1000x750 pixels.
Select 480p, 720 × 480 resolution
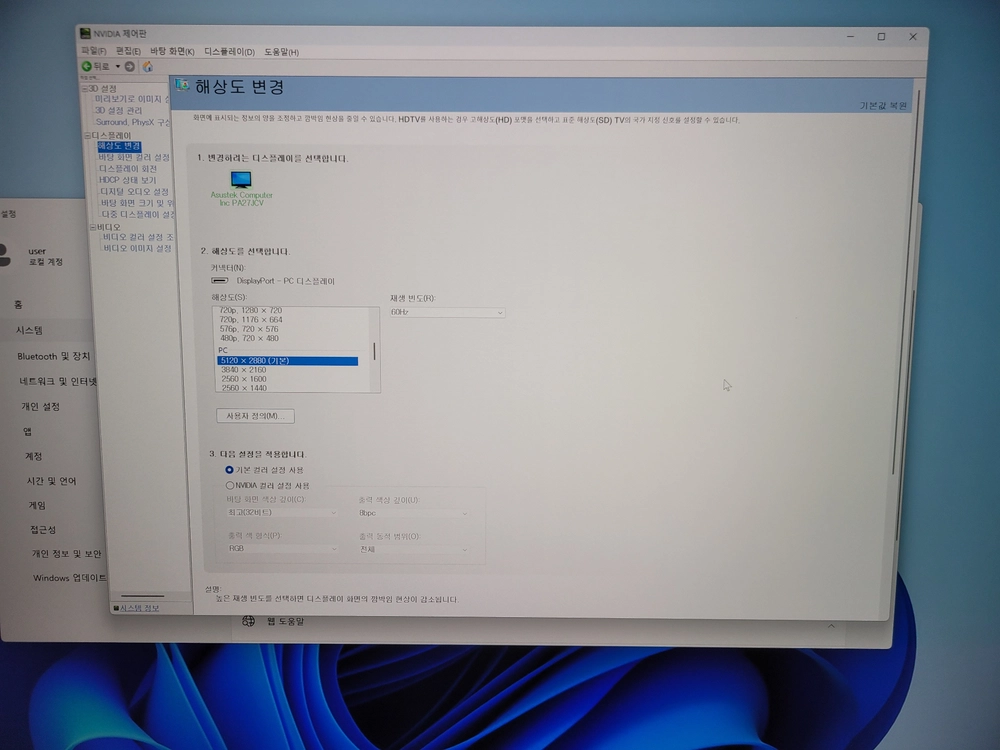(249, 338)
